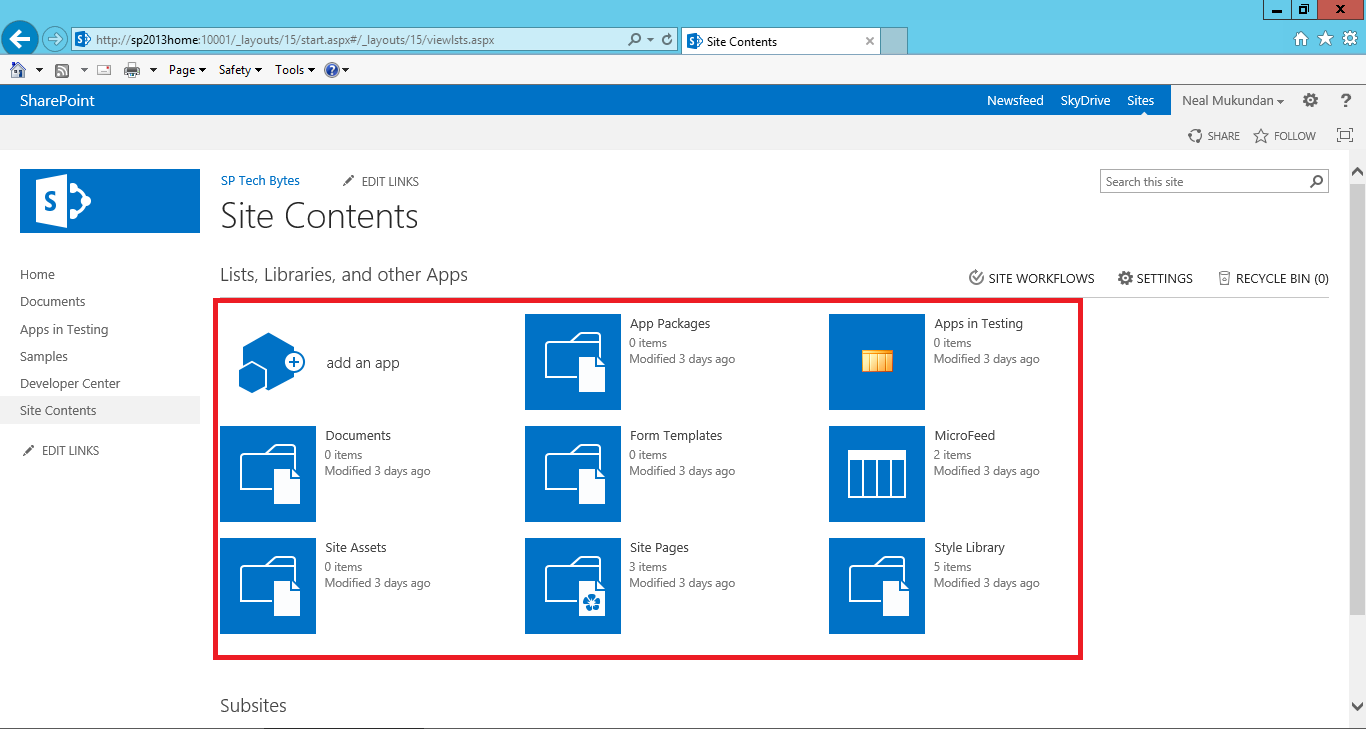Viewport: 1366px width, 729px height.
Task: Expand the address bar autocomplete dropdown arrow
Action: click(x=649, y=40)
